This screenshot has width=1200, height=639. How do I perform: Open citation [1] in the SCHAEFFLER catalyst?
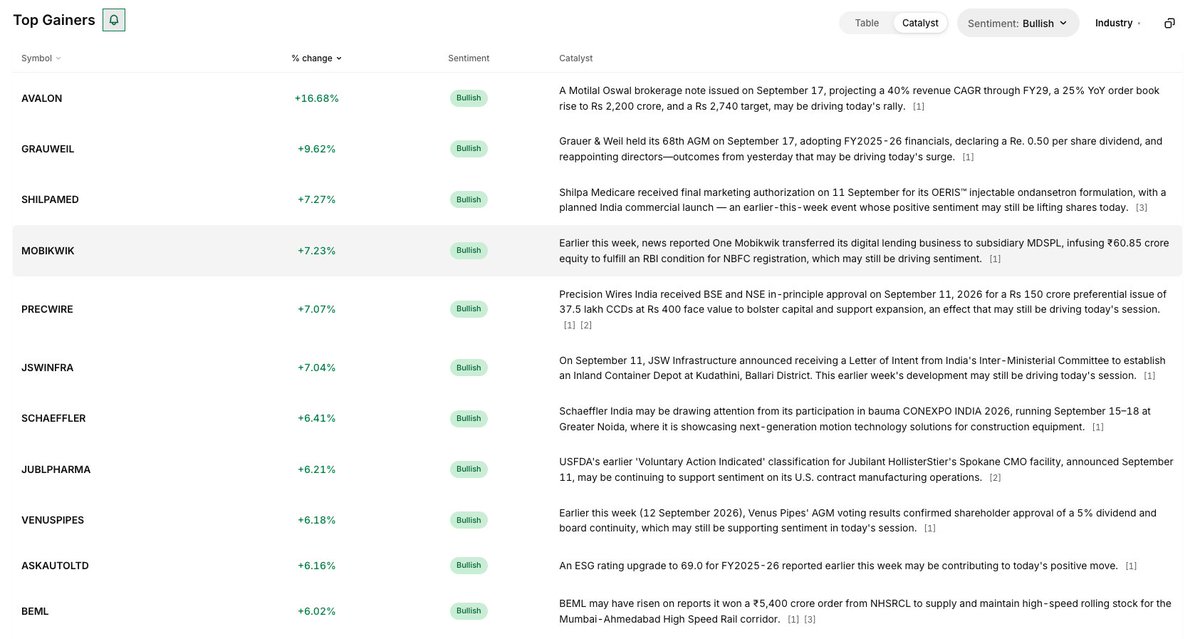click(1098, 427)
